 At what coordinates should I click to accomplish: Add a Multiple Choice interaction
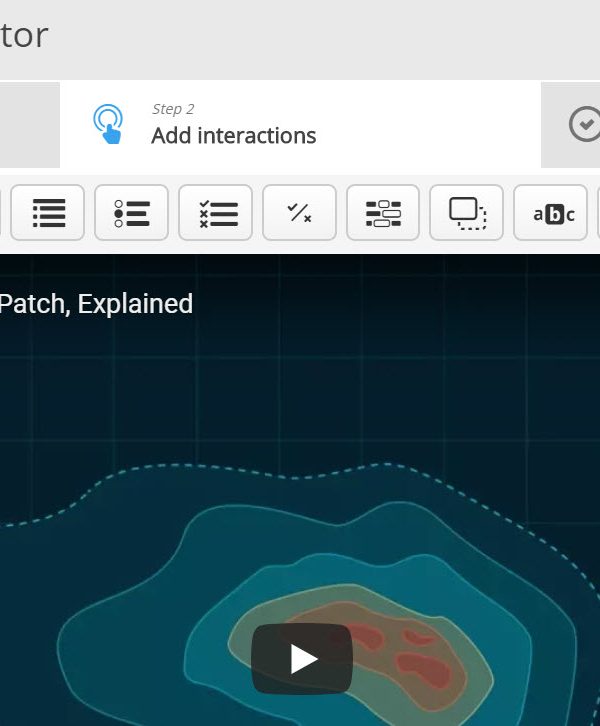coord(216,213)
